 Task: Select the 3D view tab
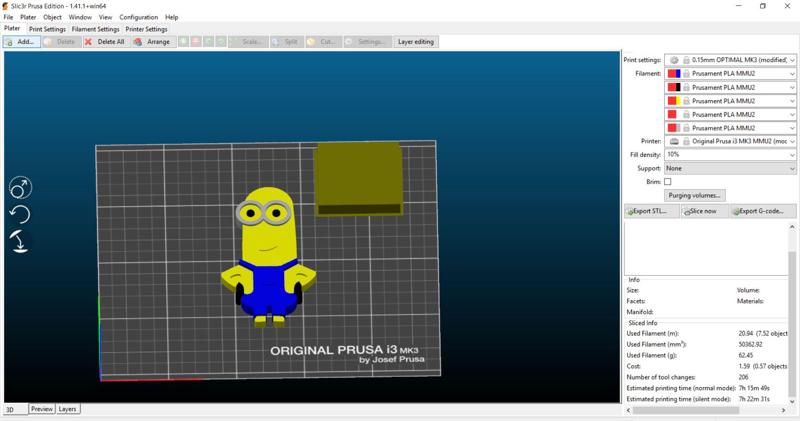[x=15, y=409]
